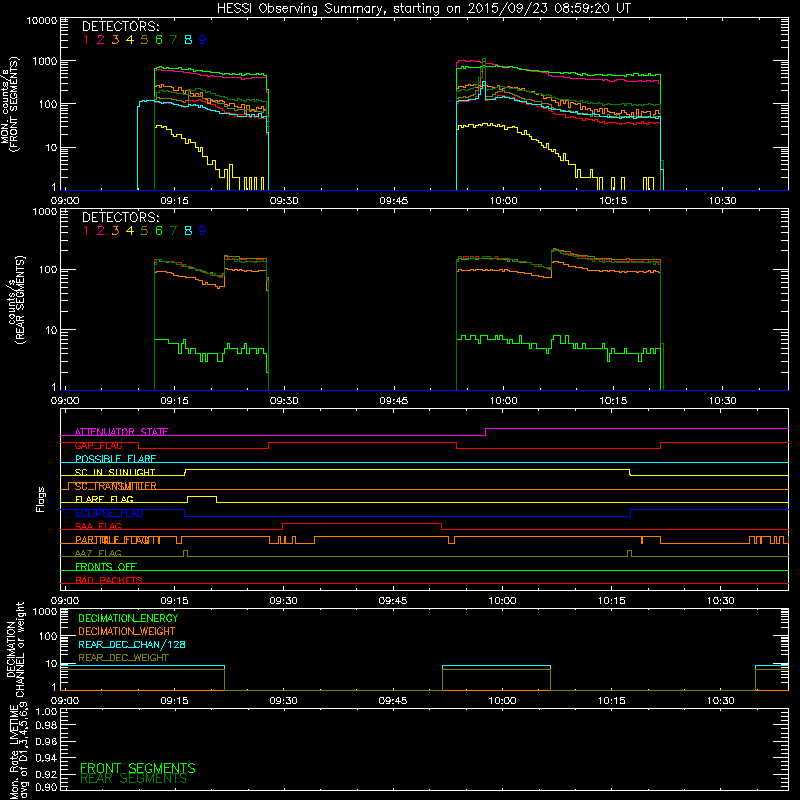Click the REAR_DEC_WEIGHT legend entry
800x800 pixels.
click(x=123, y=658)
